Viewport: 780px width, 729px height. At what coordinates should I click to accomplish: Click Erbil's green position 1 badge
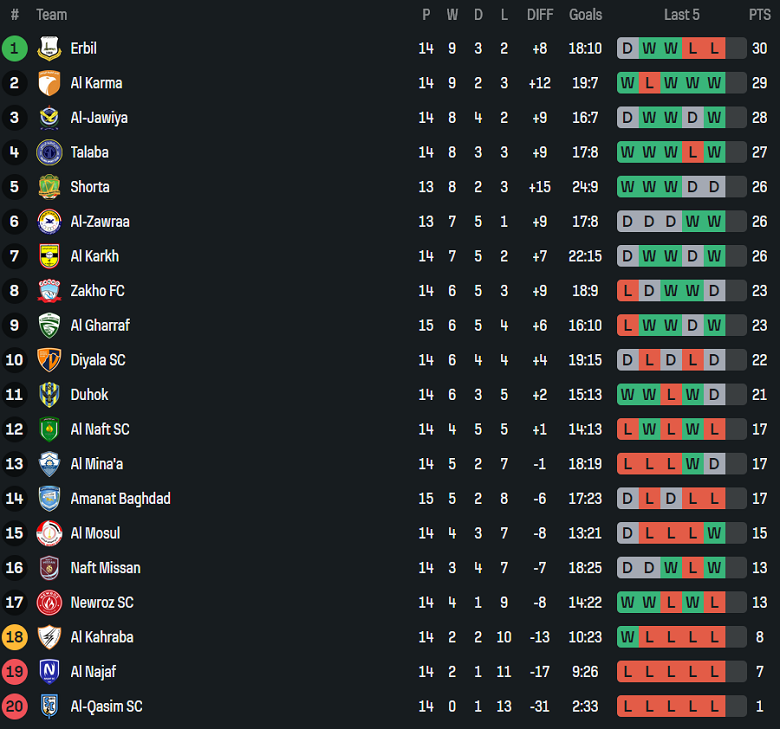(x=15, y=48)
